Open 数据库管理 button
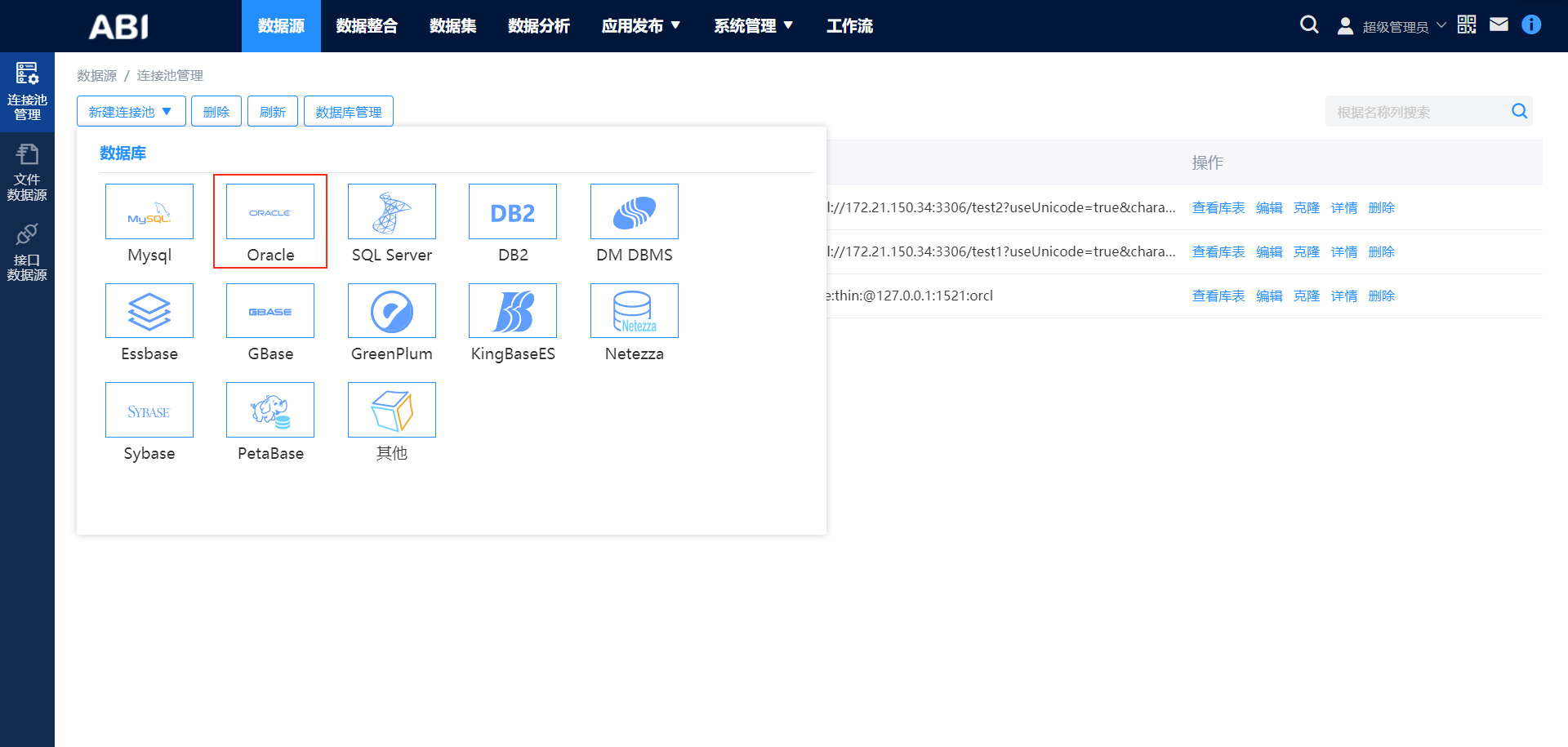The image size is (1568, 747). 349,111
